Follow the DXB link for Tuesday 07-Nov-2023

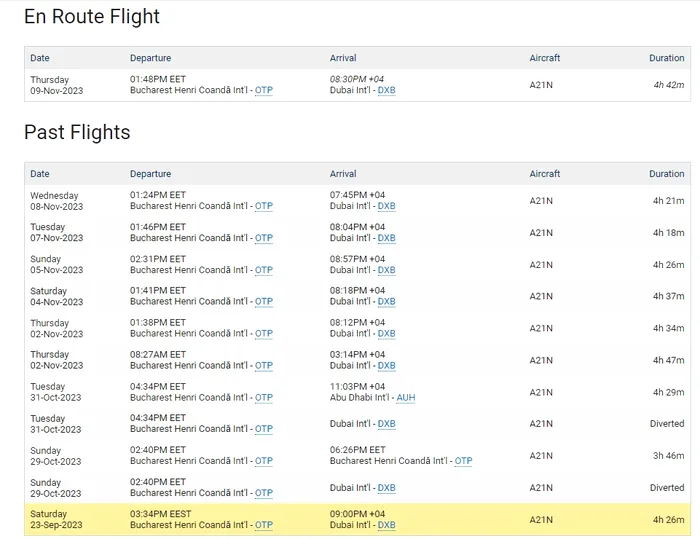tap(386, 238)
